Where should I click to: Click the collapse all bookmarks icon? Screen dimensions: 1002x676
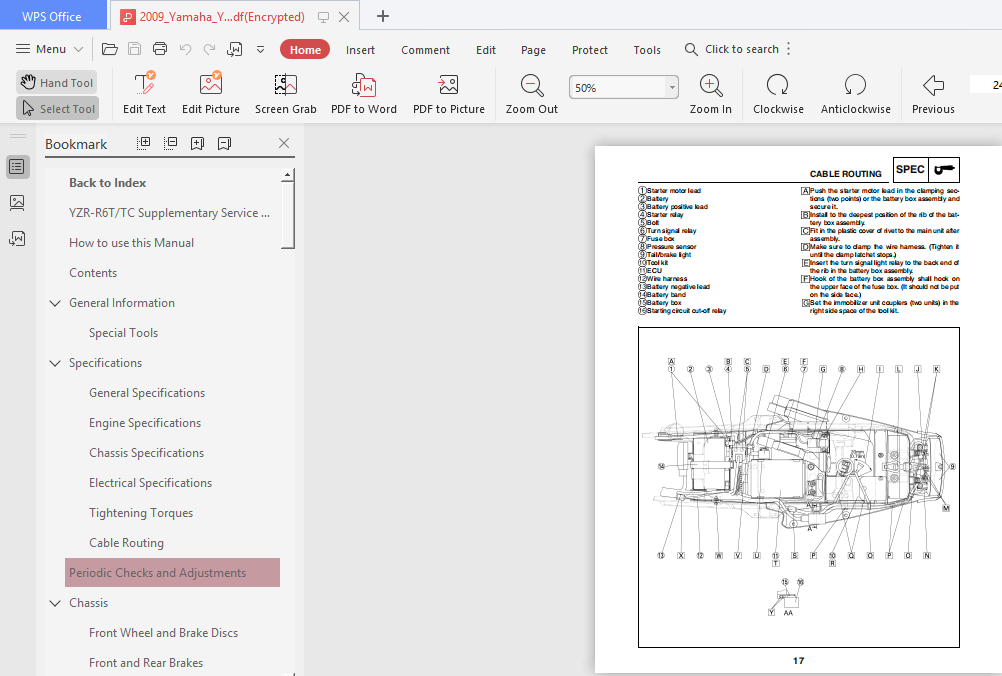(x=171, y=143)
